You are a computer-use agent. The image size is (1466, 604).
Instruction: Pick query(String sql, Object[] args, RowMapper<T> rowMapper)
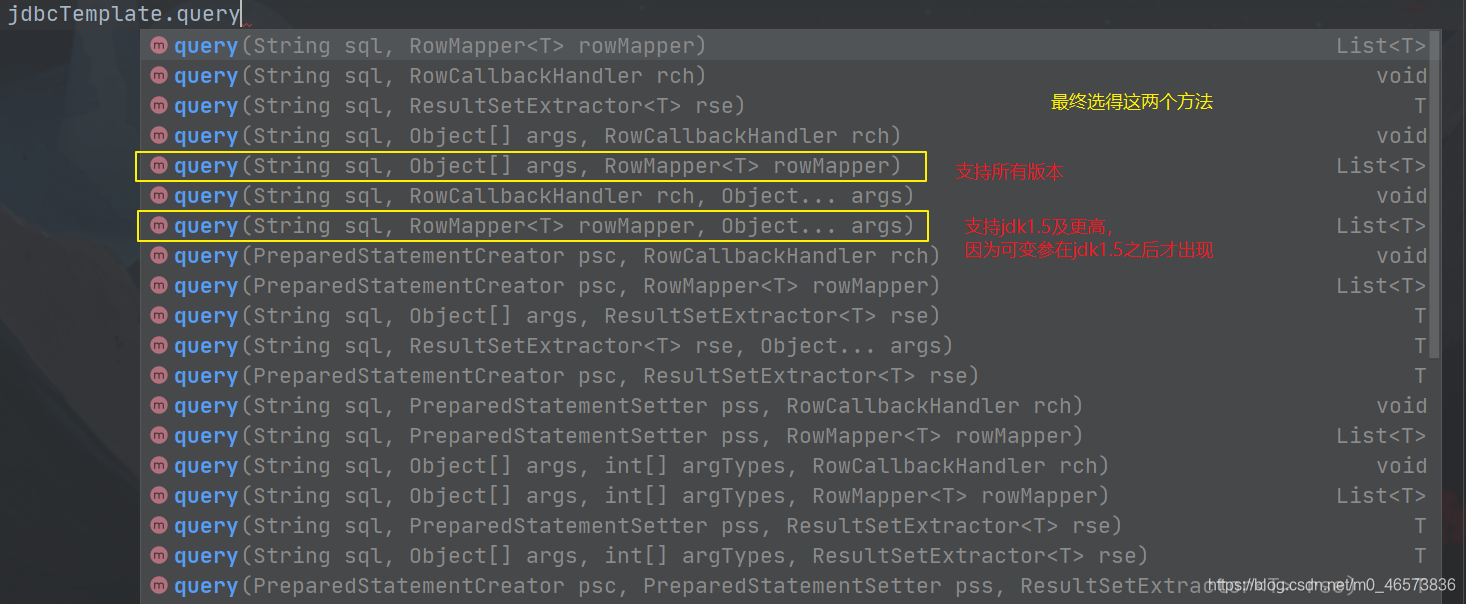784,166
